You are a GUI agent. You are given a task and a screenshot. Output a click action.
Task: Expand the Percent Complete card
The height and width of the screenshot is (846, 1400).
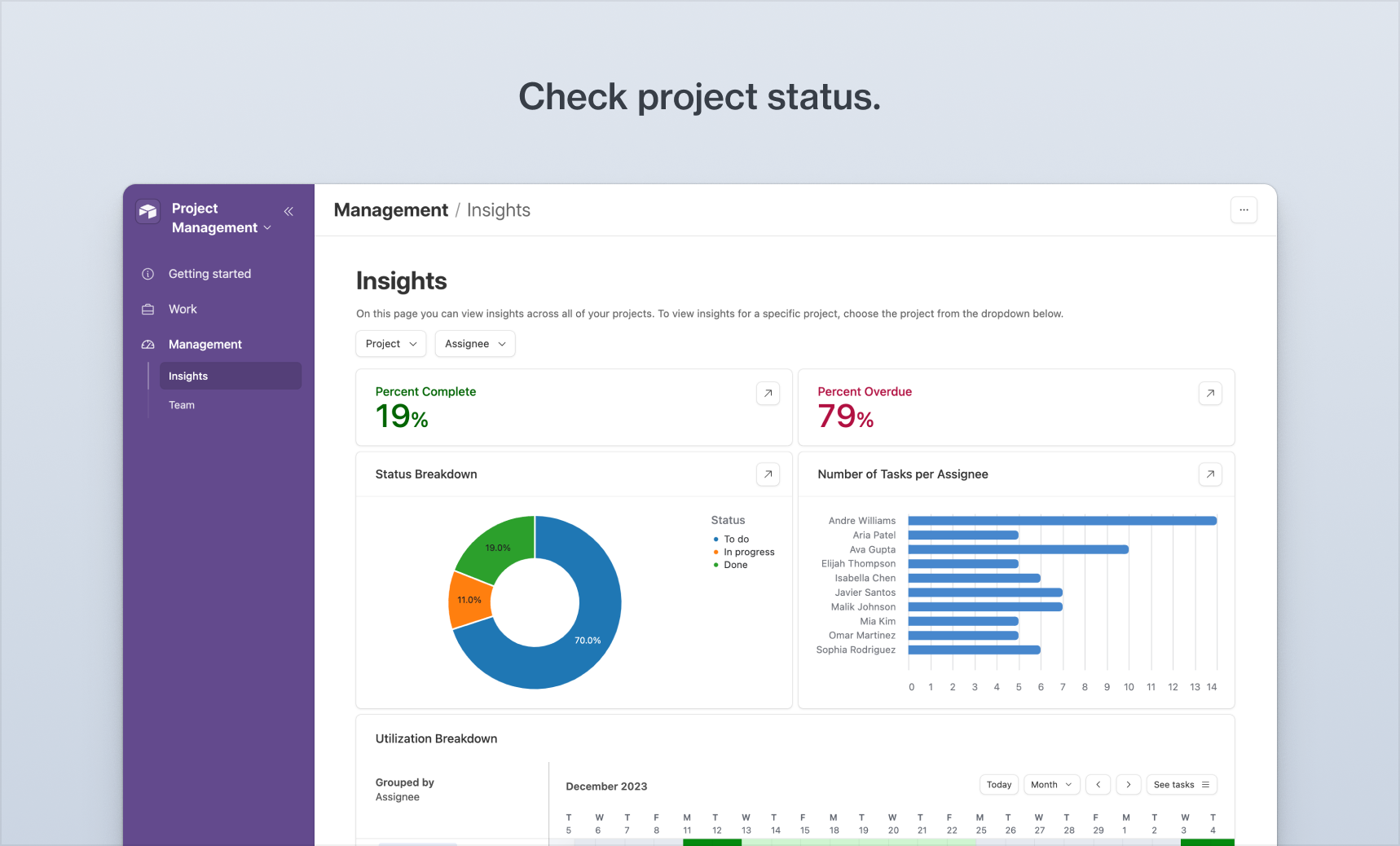pos(768,394)
